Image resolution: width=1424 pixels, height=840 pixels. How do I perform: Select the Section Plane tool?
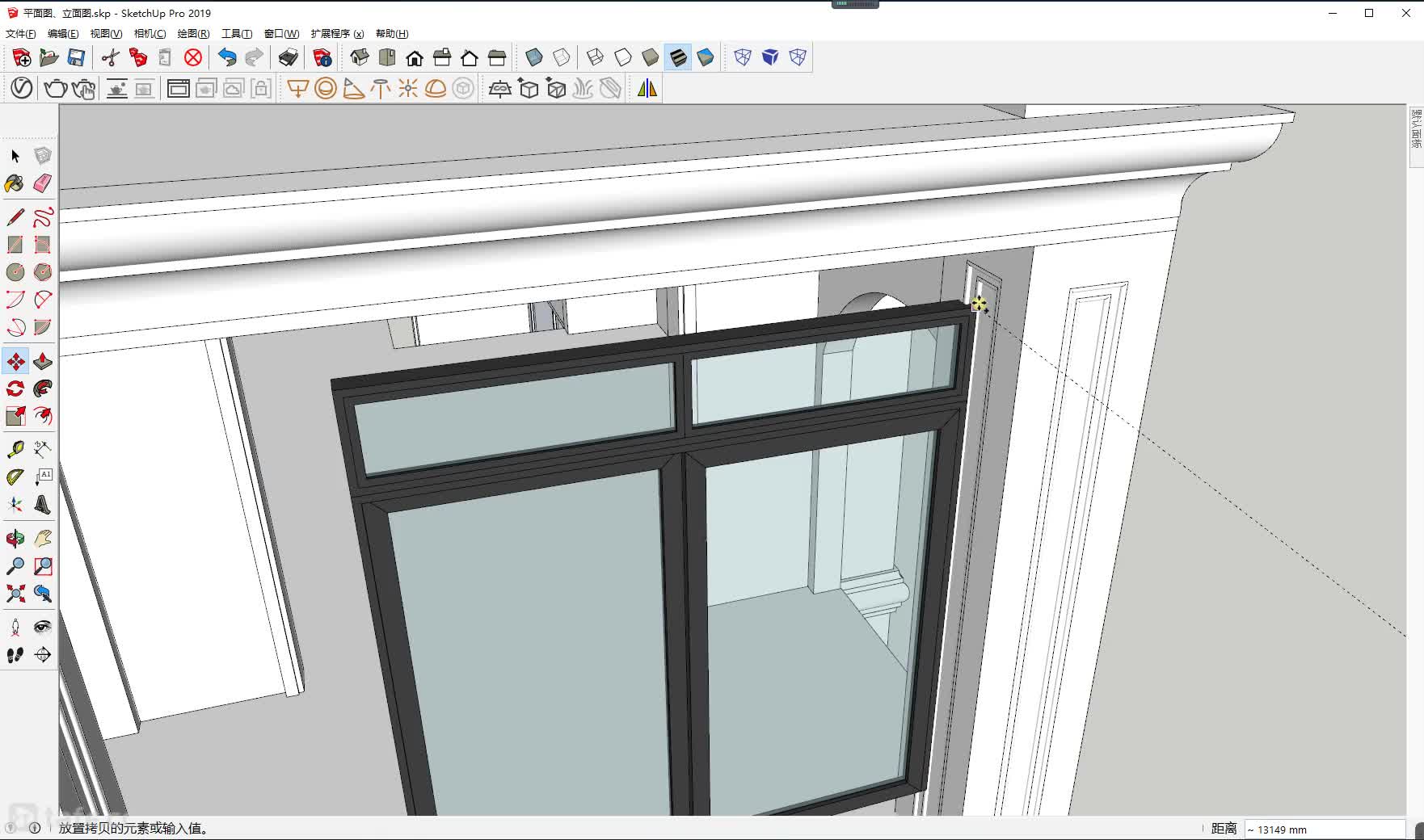43,655
